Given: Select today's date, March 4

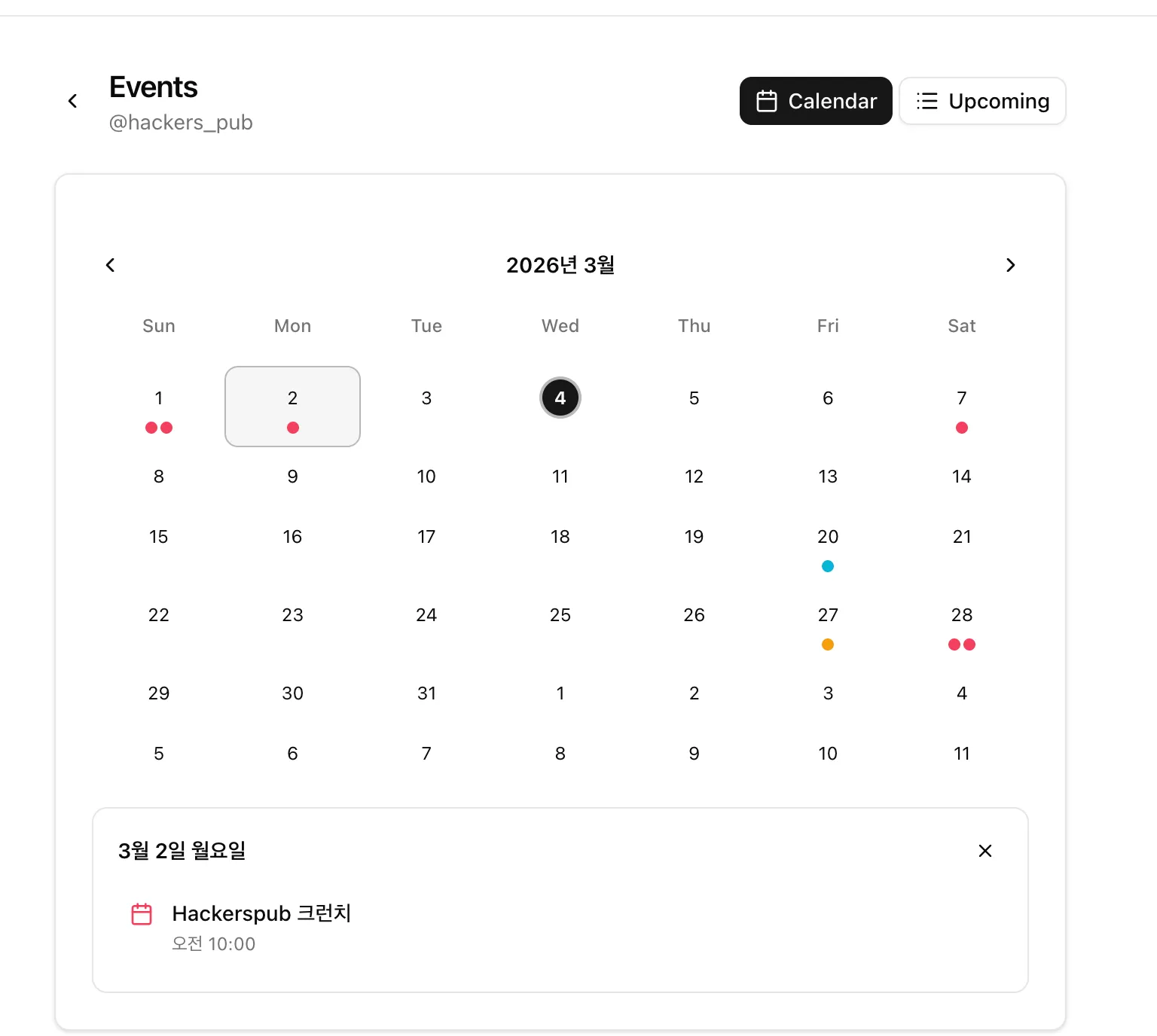Looking at the screenshot, I should [x=560, y=398].
